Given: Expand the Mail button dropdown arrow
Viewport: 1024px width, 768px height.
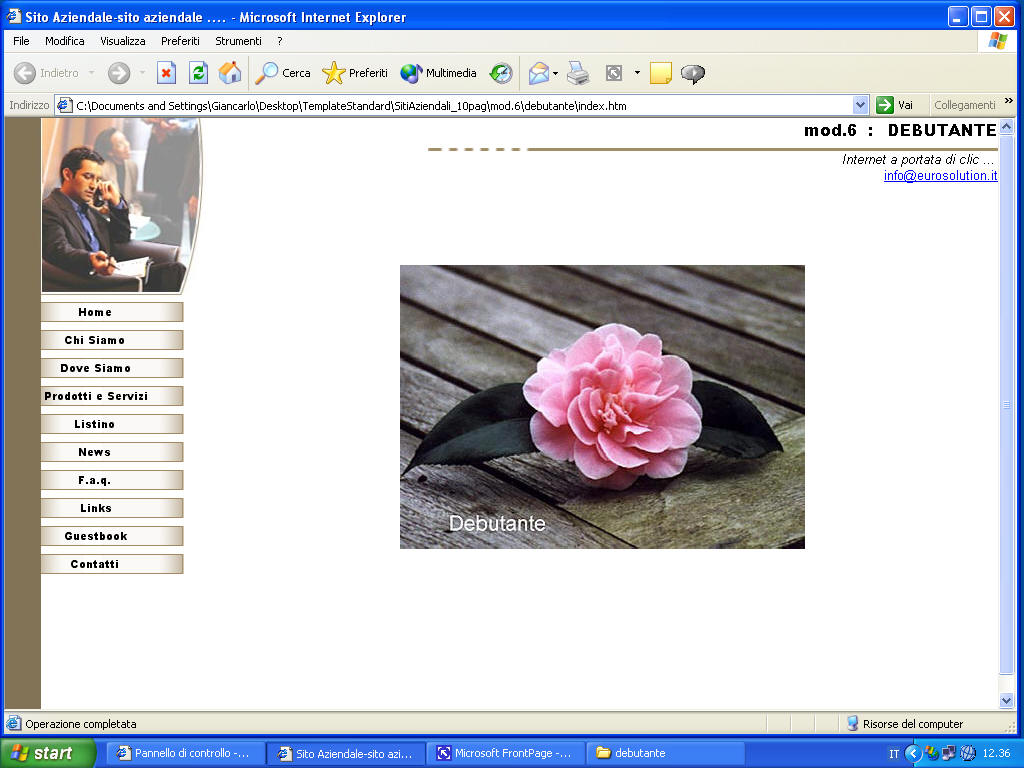Looking at the screenshot, I should (x=556, y=73).
